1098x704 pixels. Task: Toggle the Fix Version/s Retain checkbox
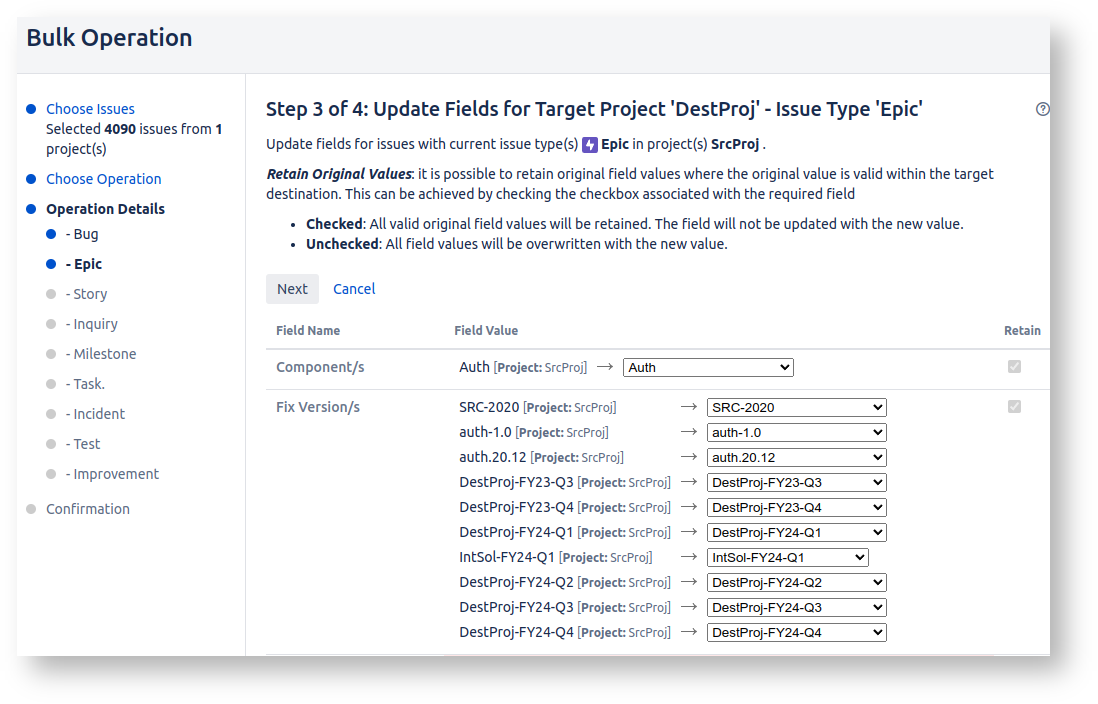tap(1014, 407)
